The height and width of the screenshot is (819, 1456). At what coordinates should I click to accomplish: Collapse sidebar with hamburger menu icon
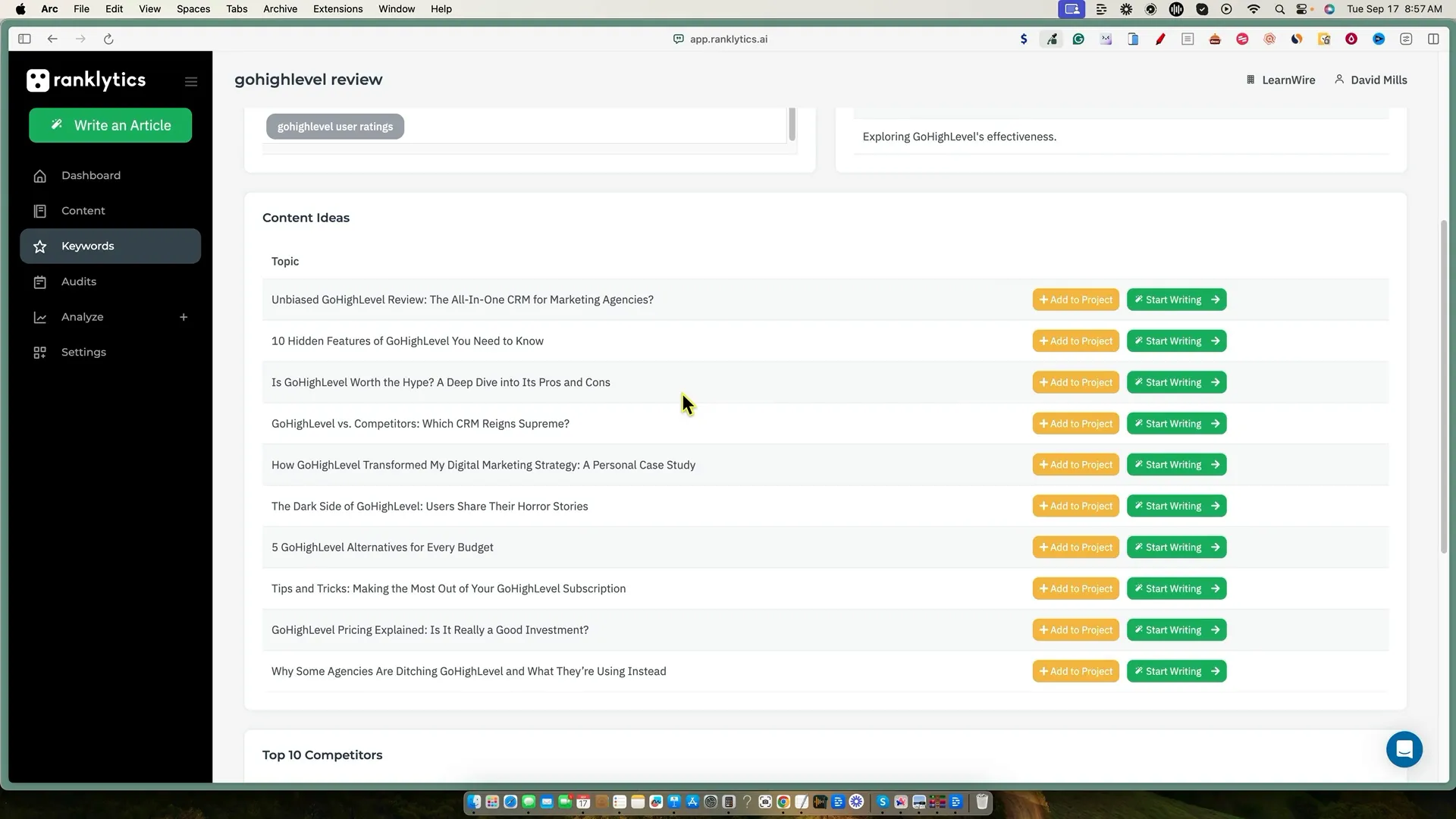click(191, 82)
